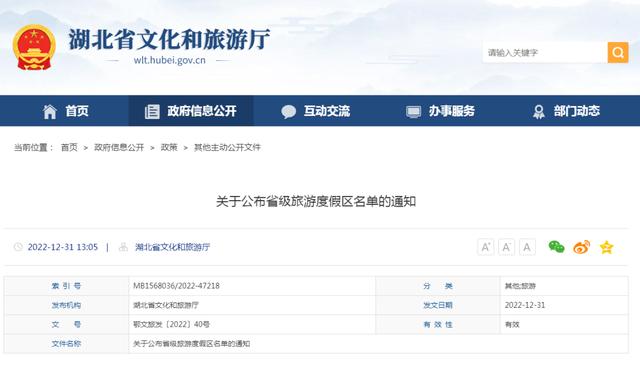Click the site title 湖北省文化和旅游厅
Viewport: 640px width, 367px height.
click(x=169, y=39)
